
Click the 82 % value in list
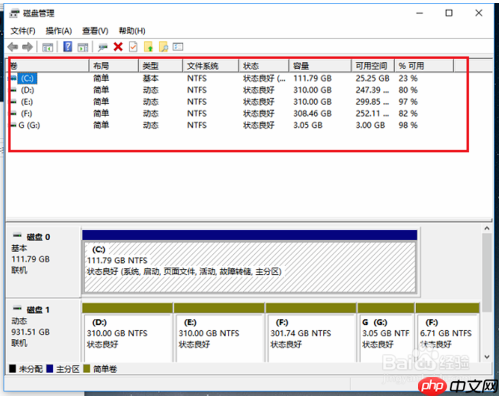(408, 114)
